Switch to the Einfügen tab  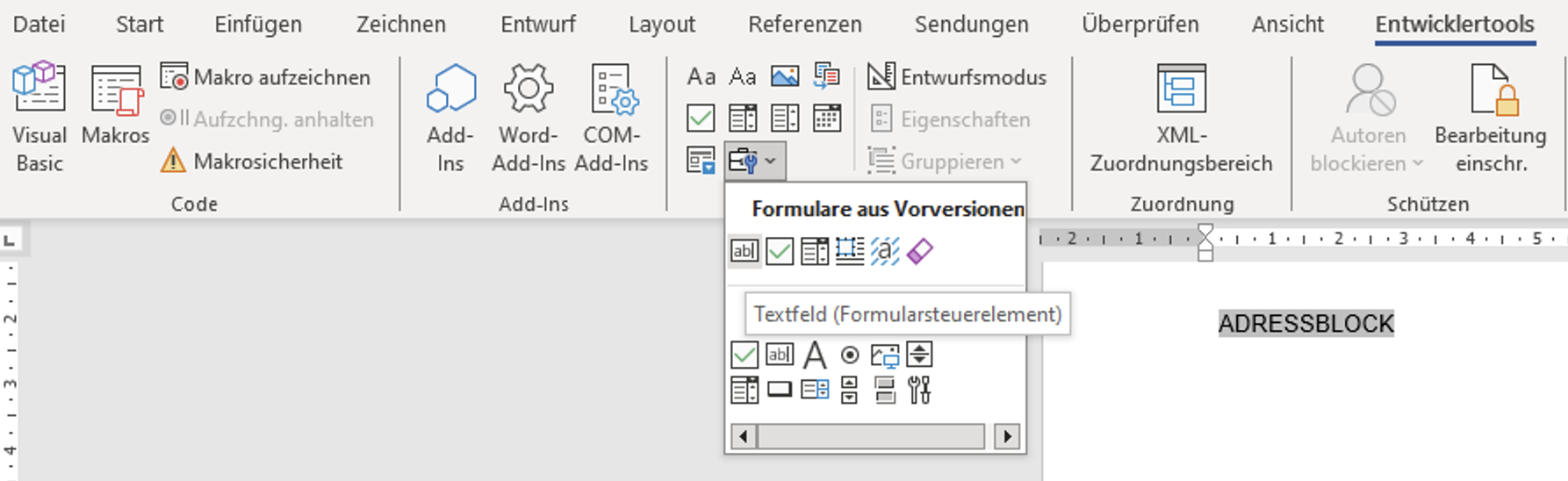point(258,25)
